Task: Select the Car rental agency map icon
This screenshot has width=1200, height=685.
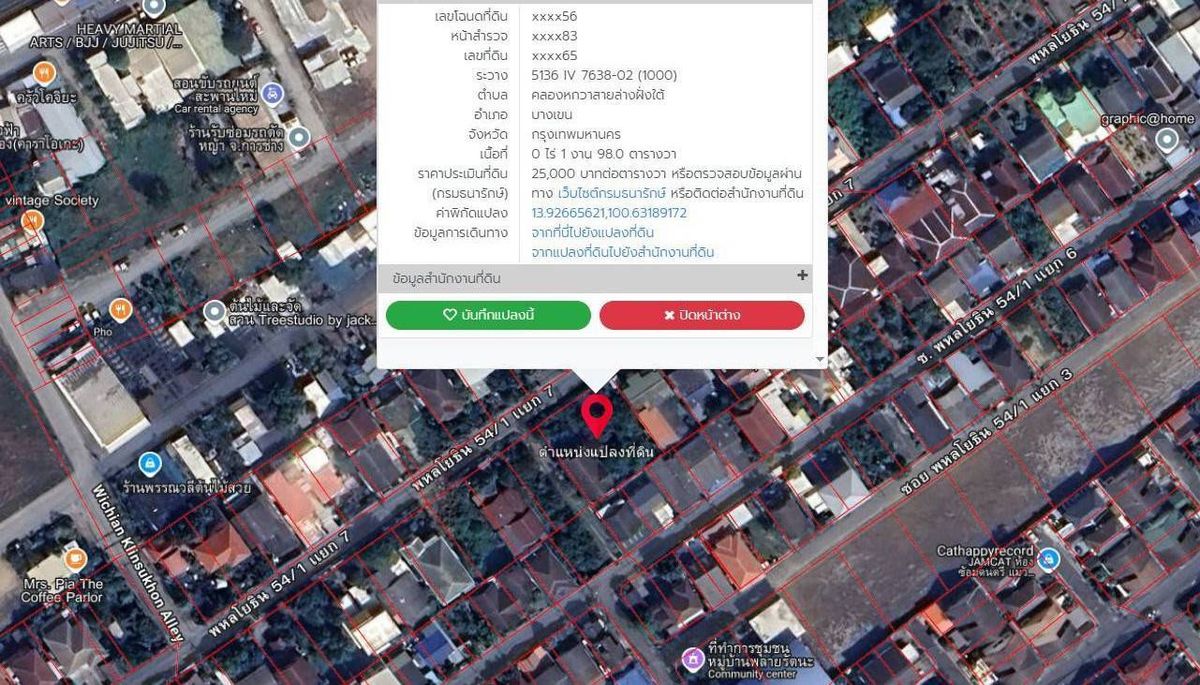Action: 270,93
